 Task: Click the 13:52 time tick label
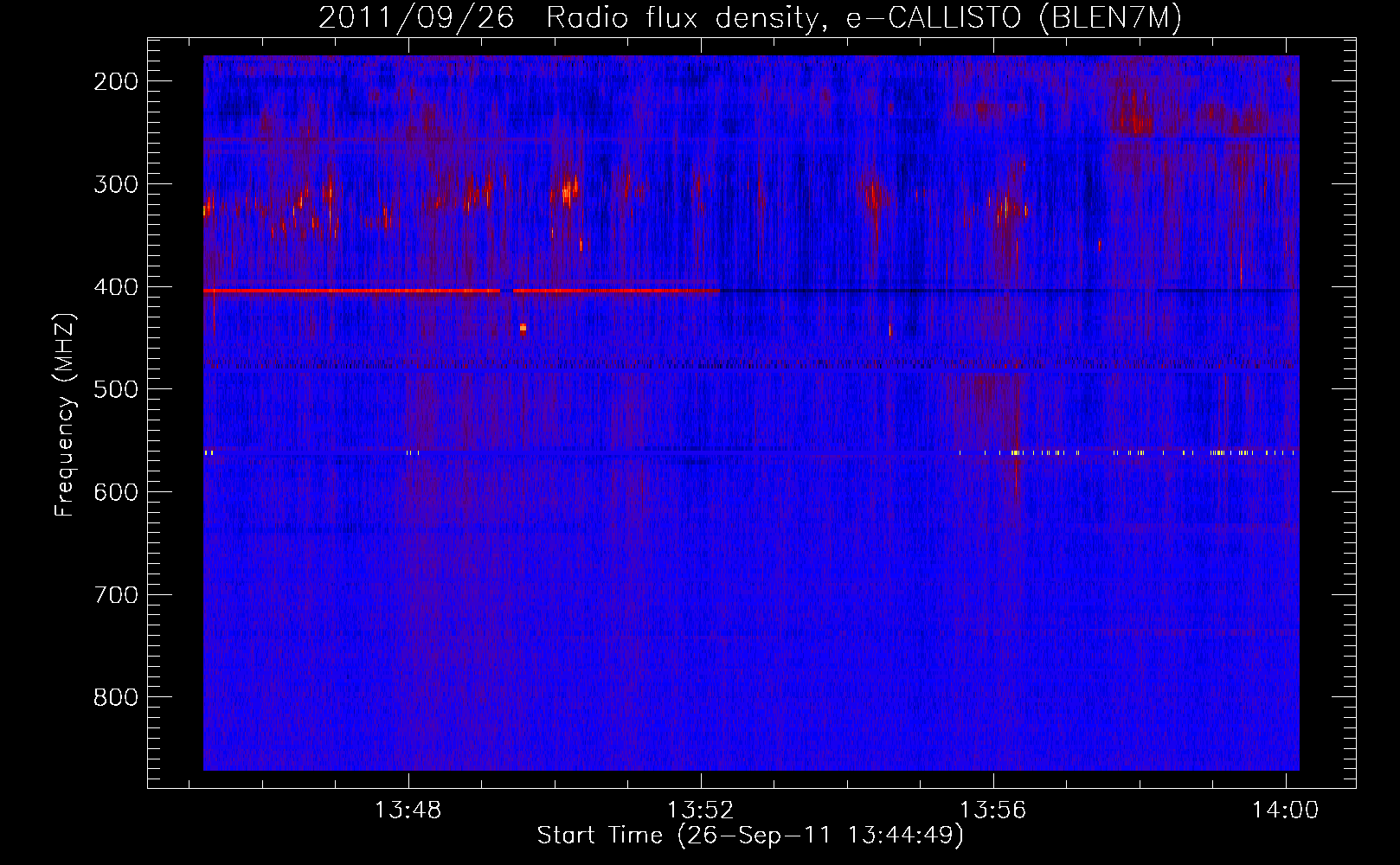click(x=700, y=811)
